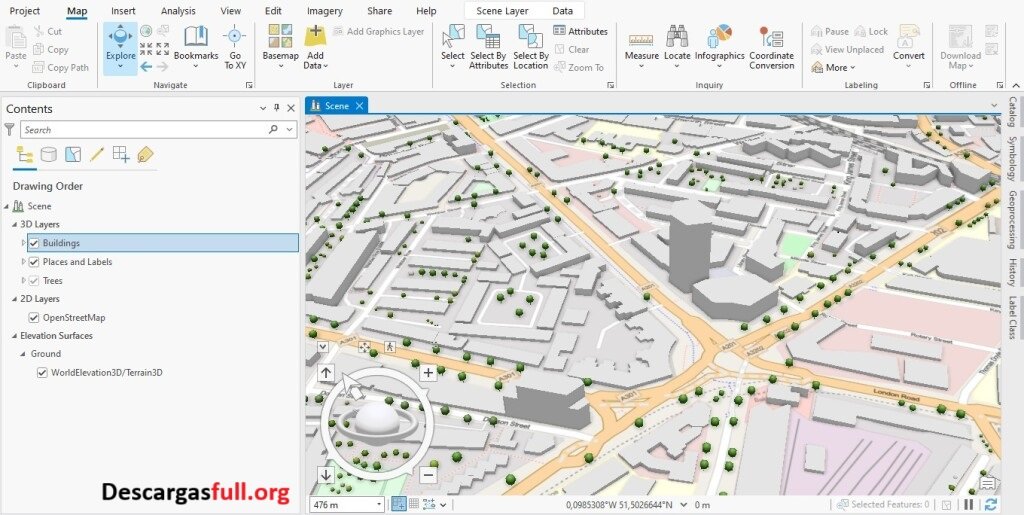Open the scale dropdown showing 476 m
Image resolution: width=1024 pixels, height=515 pixels.
379,505
